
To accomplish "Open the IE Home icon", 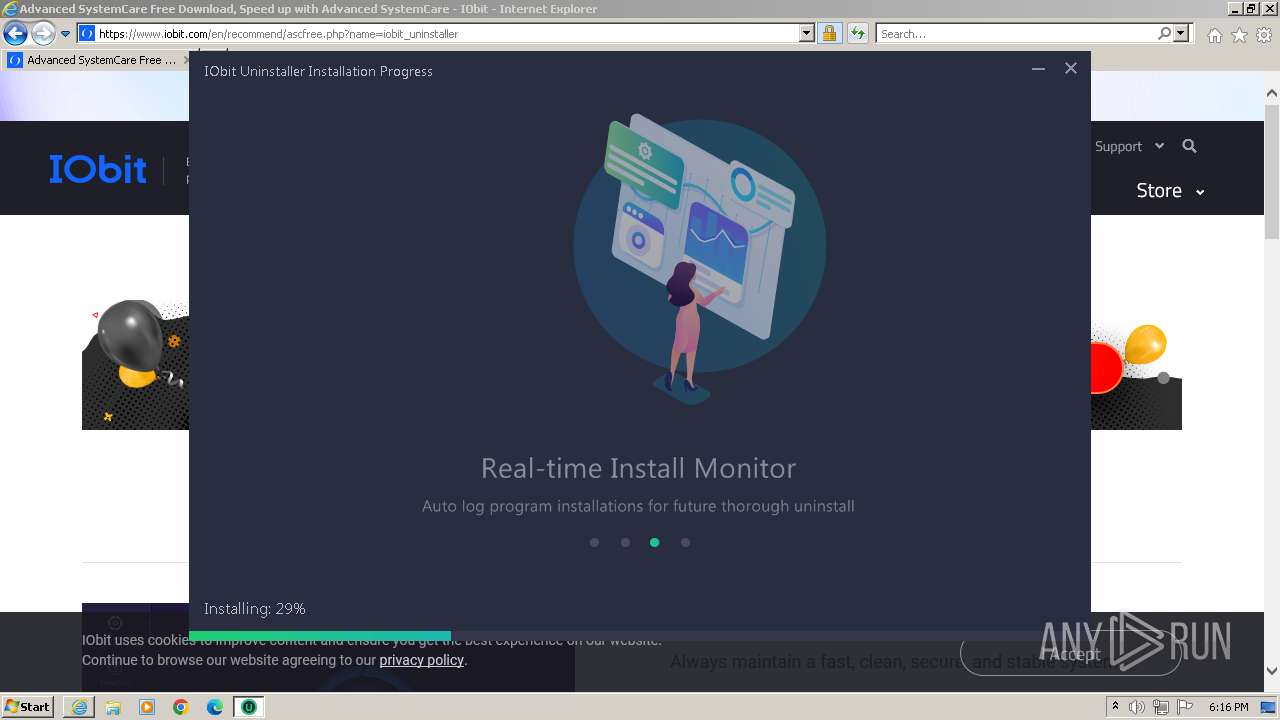I will point(1214,35).
